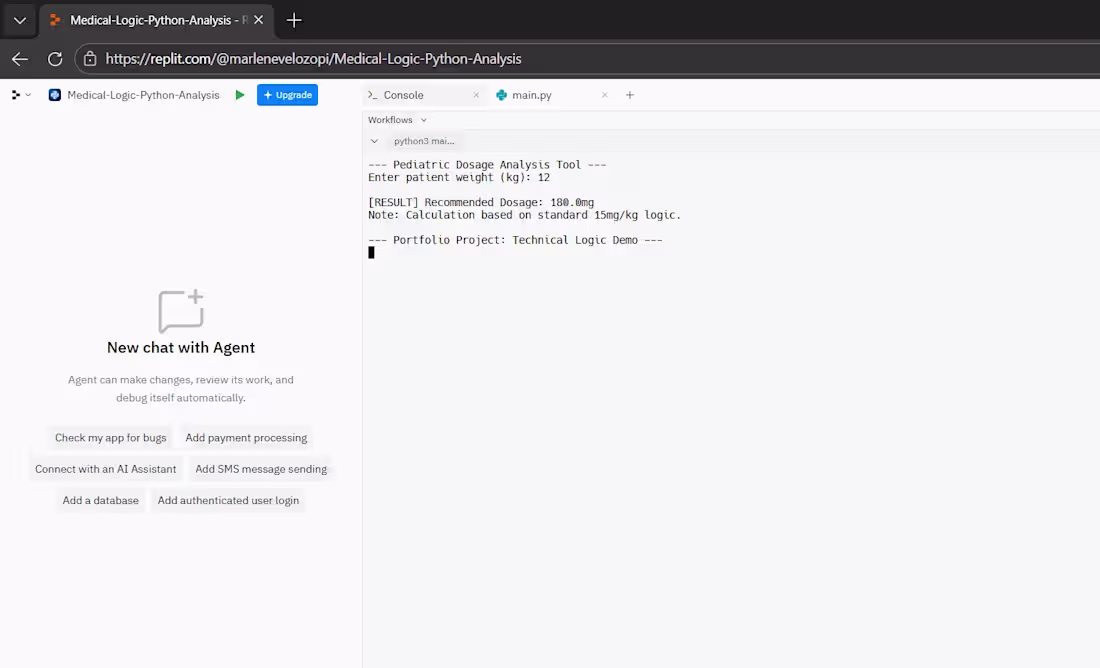Click the New chat with Agent icon
Image resolution: width=1100 pixels, height=668 pixels.
(181, 310)
